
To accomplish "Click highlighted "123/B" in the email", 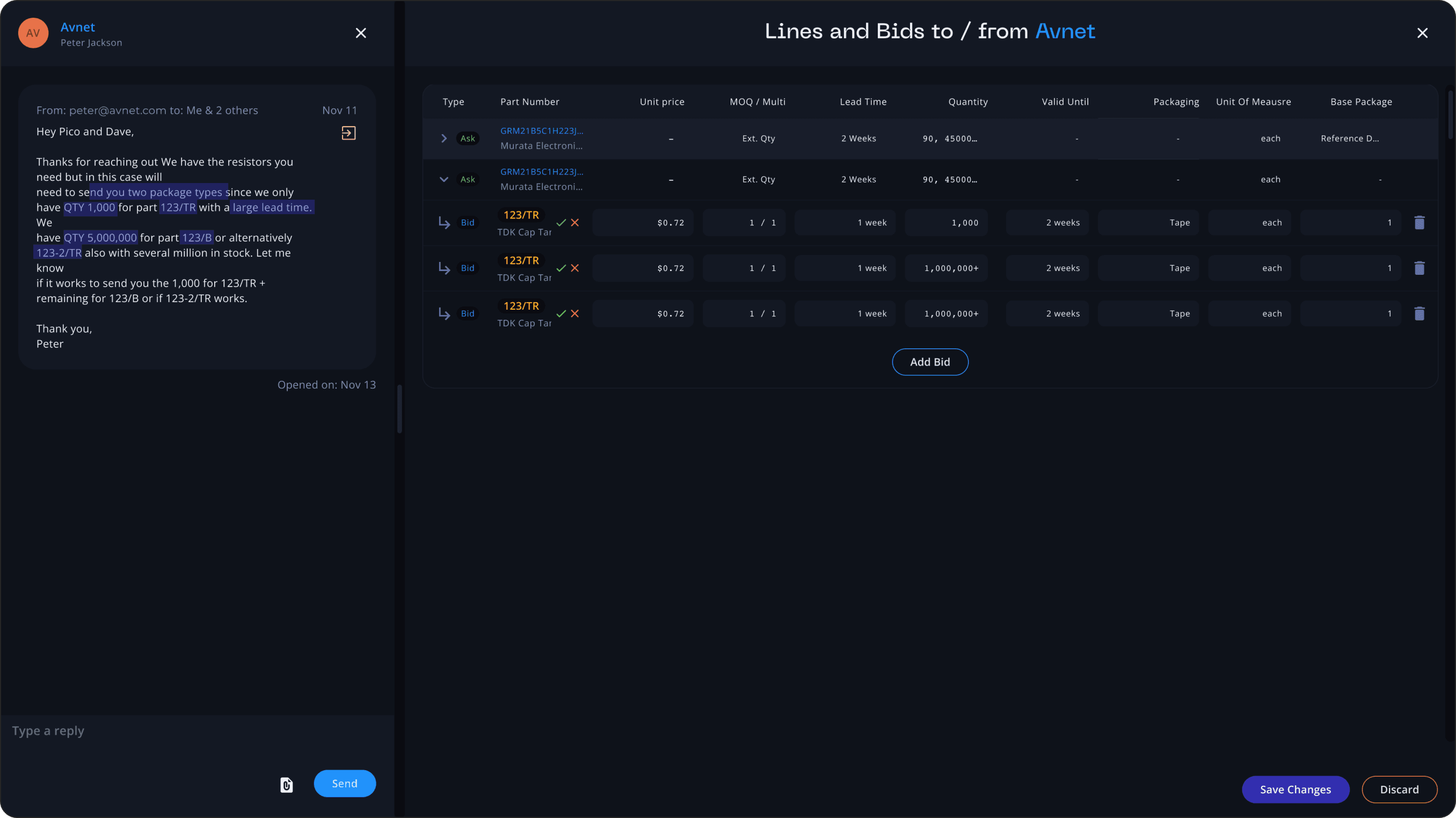I will click(196, 238).
